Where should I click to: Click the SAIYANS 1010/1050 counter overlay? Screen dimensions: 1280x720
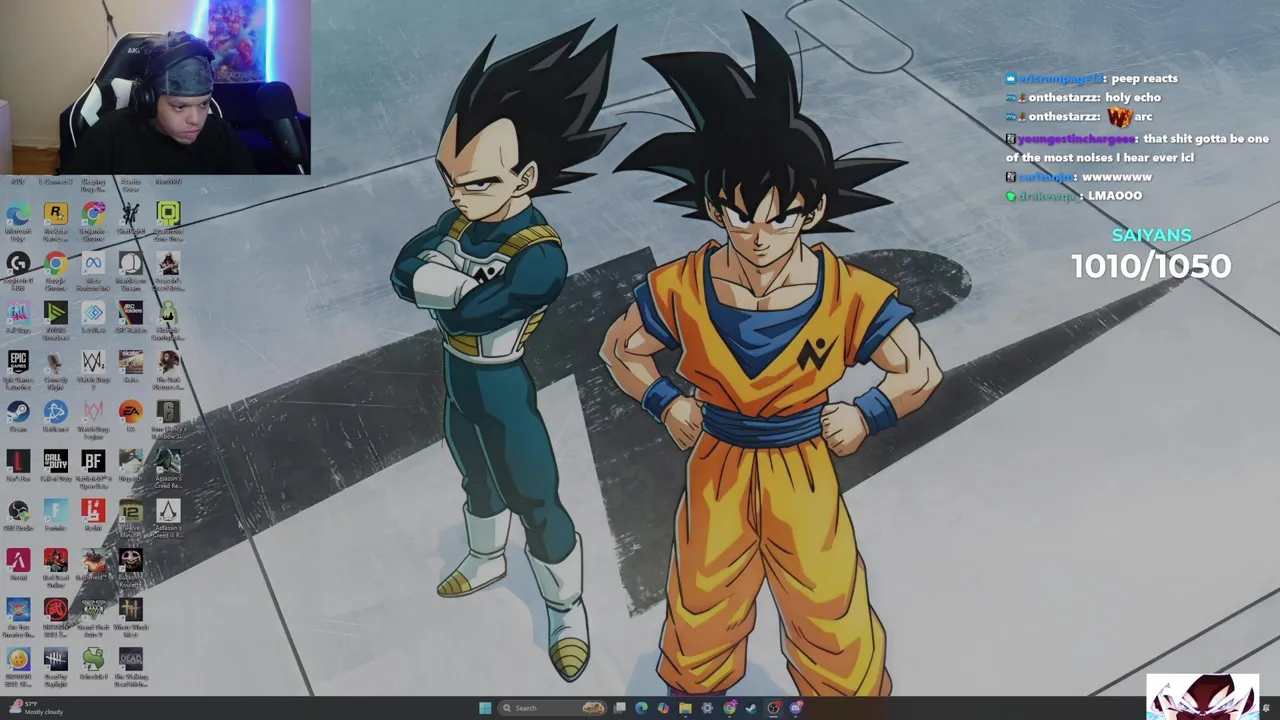tap(1151, 254)
